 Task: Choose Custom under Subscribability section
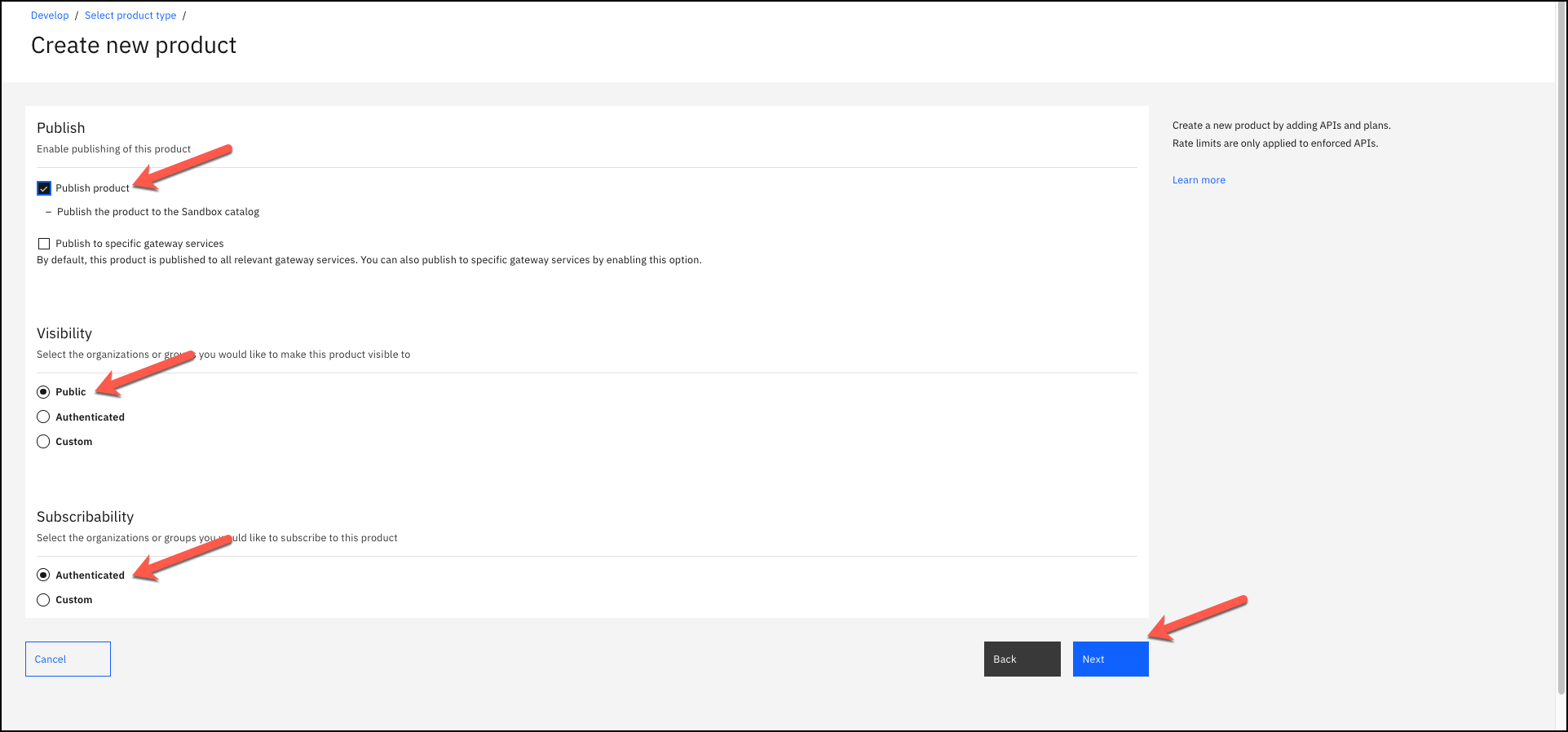click(x=44, y=600)
